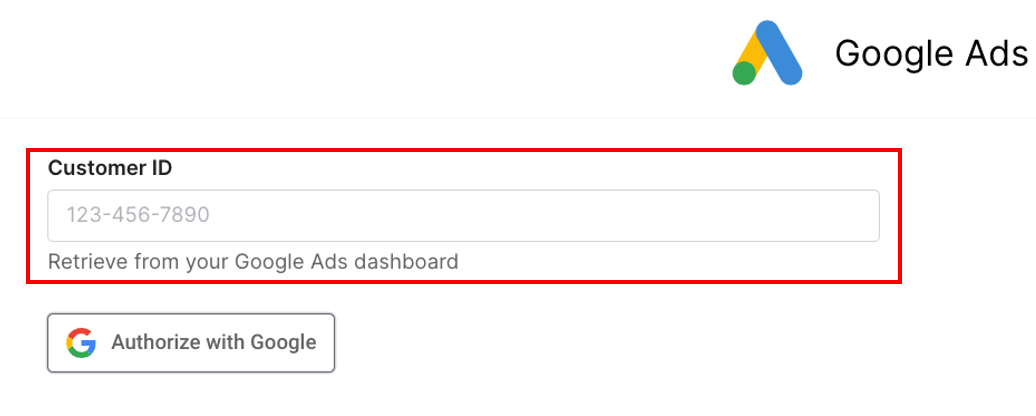Select the multicolor G logo in button
This screenshot has height=416, width=1036.
pyautogui.click(x=81, y=343)
